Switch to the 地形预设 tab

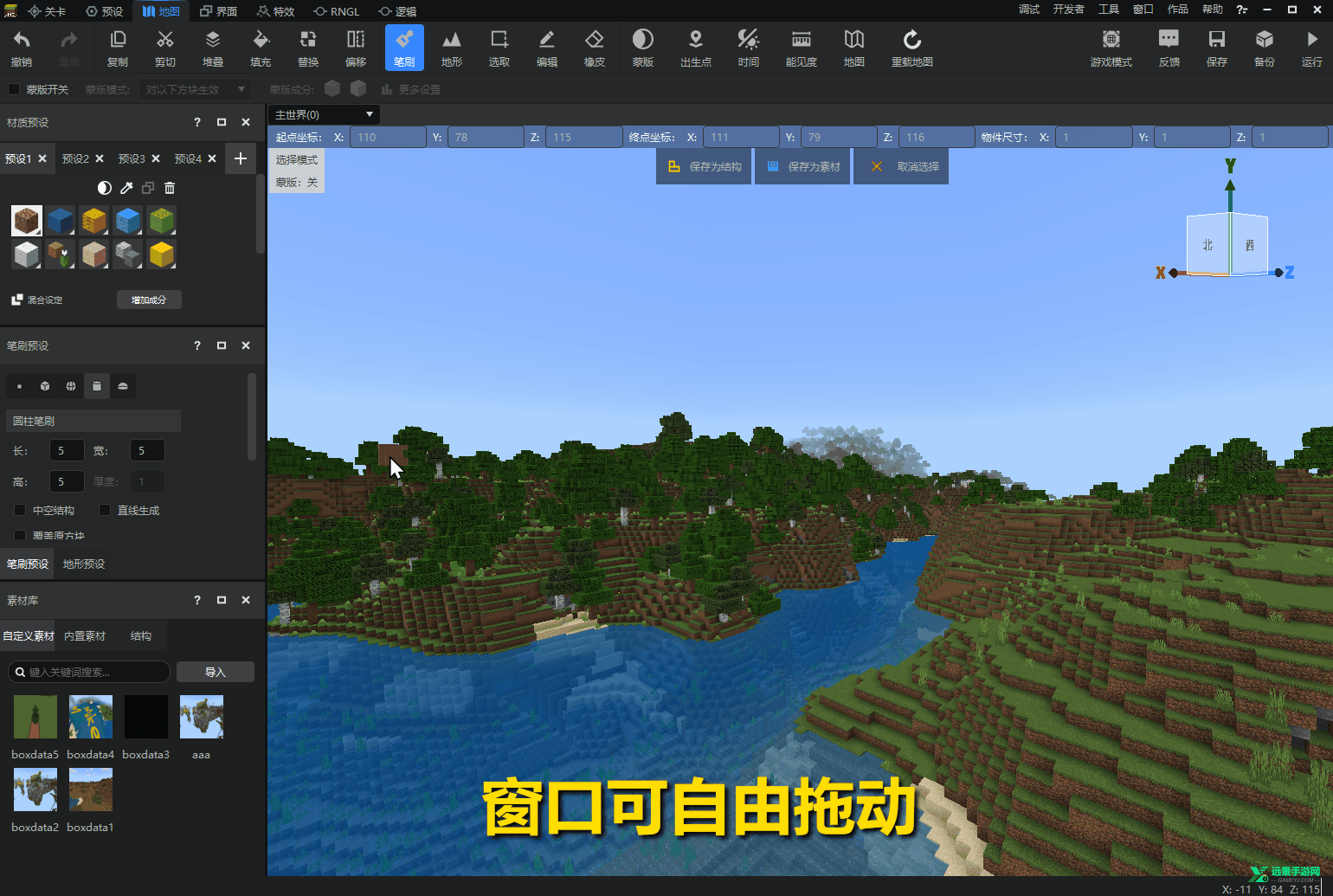pyautogui.click(x=83, y=563)
